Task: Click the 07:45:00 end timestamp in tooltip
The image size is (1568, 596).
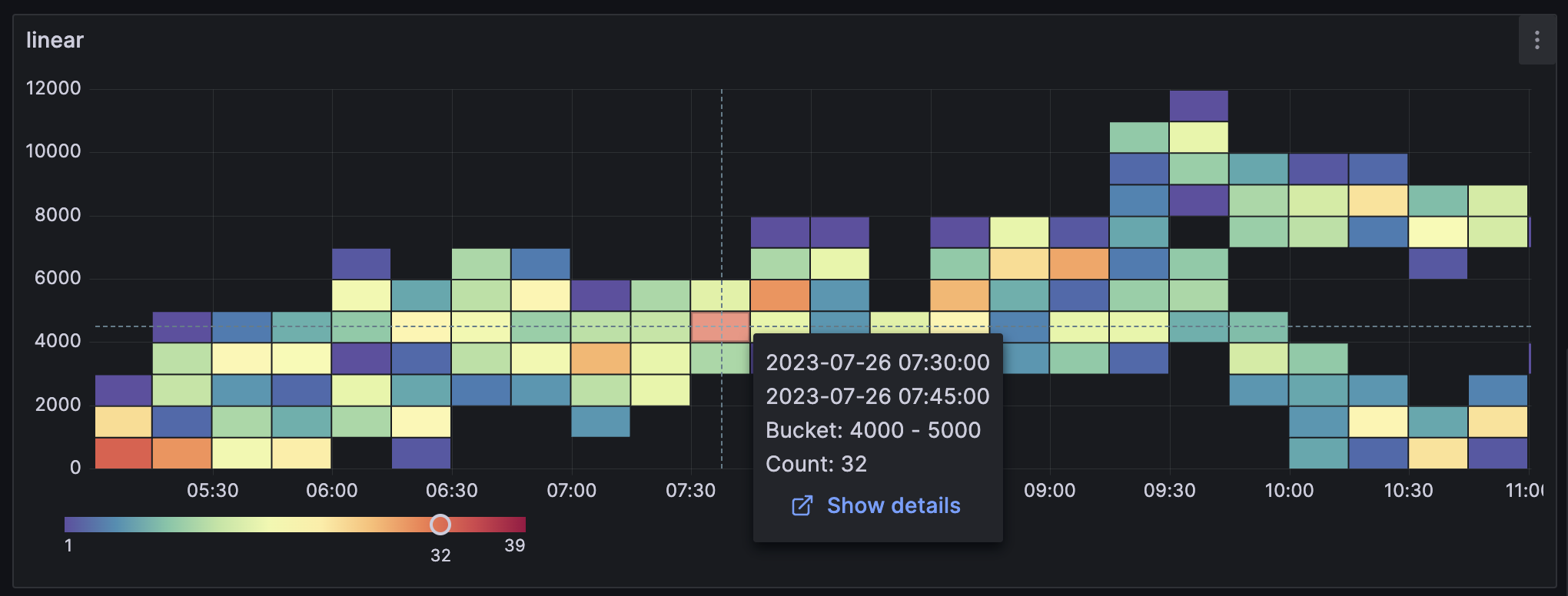Action: pos(878,396)
